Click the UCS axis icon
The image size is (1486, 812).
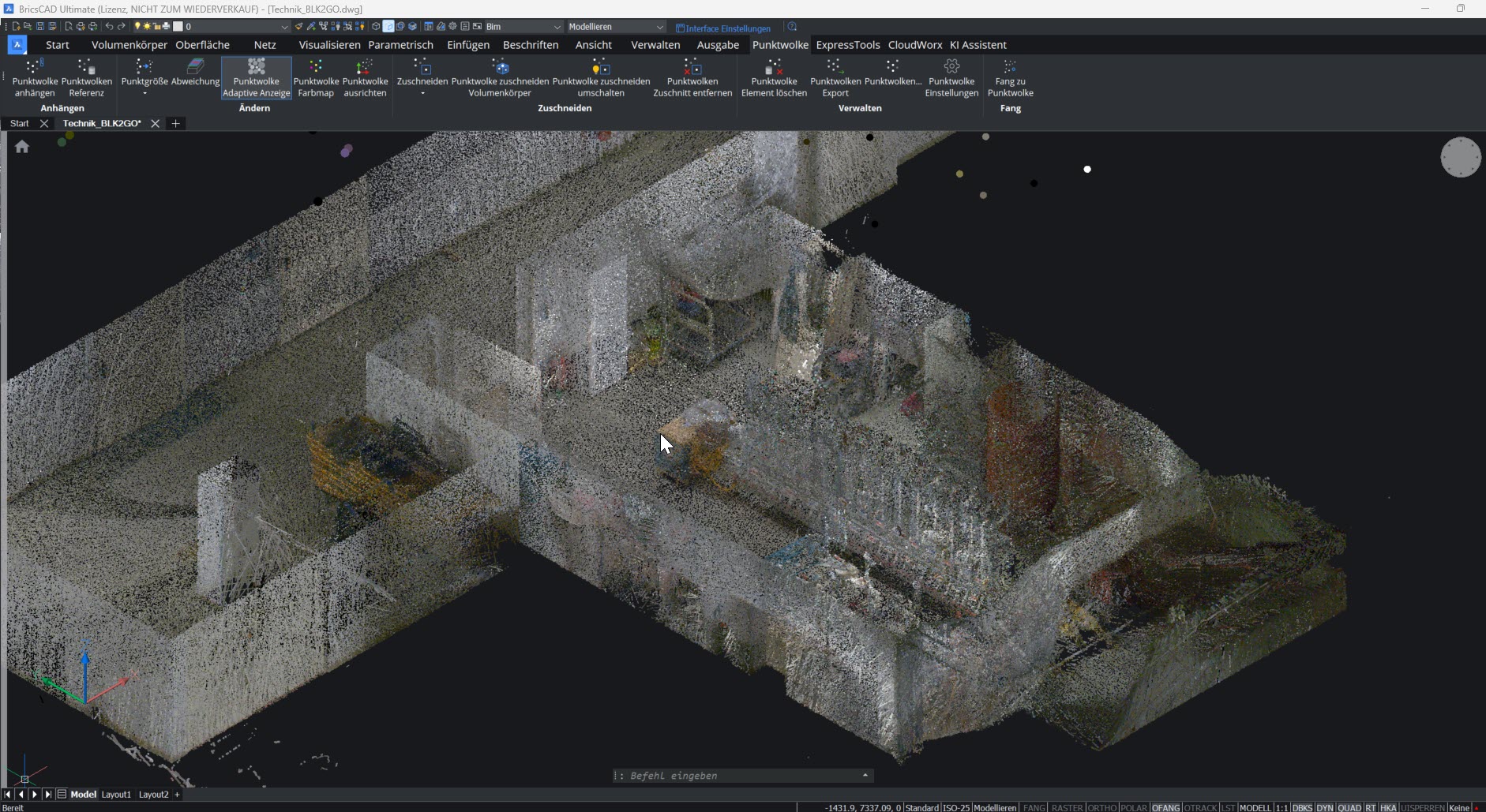point(84,673)
